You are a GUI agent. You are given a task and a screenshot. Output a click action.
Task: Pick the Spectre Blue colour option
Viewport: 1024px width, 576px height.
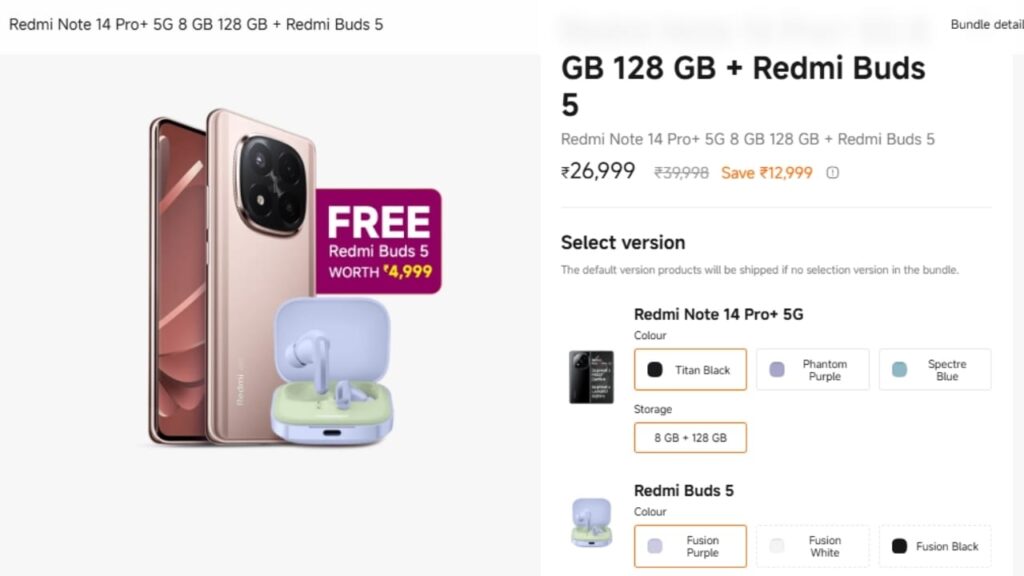(934, 370)
